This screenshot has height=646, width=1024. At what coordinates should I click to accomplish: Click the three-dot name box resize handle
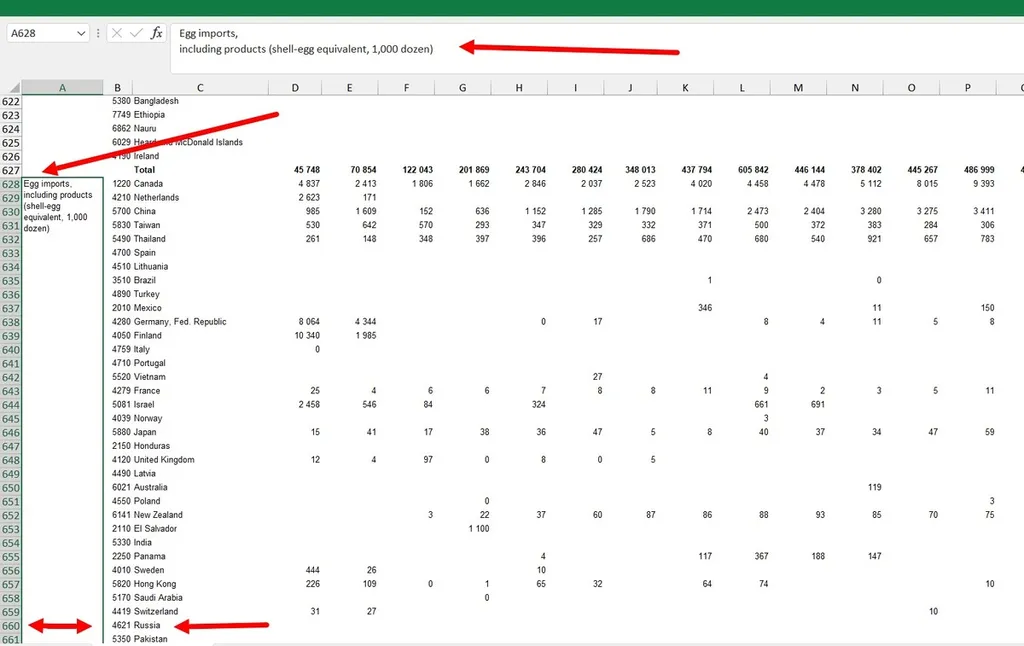tap(98, 33)
